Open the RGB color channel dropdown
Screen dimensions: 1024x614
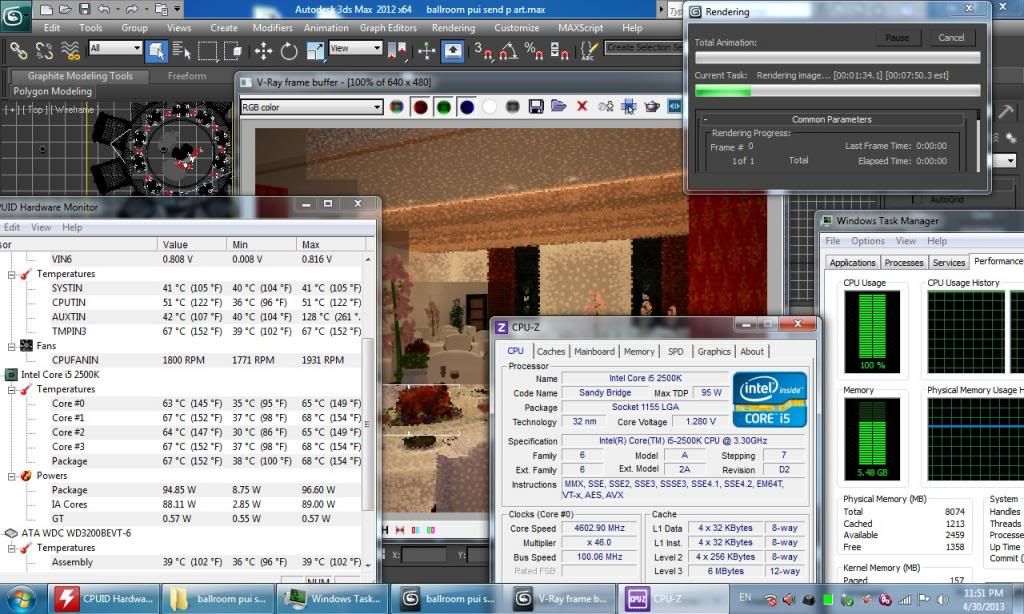point(311,107)
